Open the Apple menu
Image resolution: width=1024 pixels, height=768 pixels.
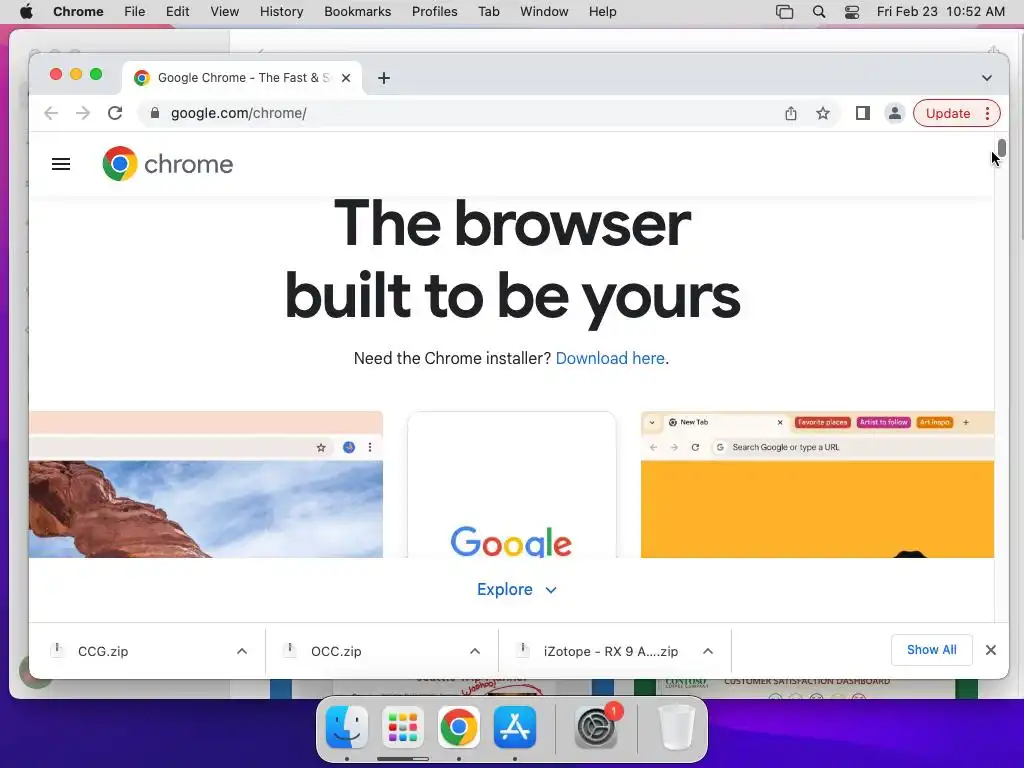26,12
